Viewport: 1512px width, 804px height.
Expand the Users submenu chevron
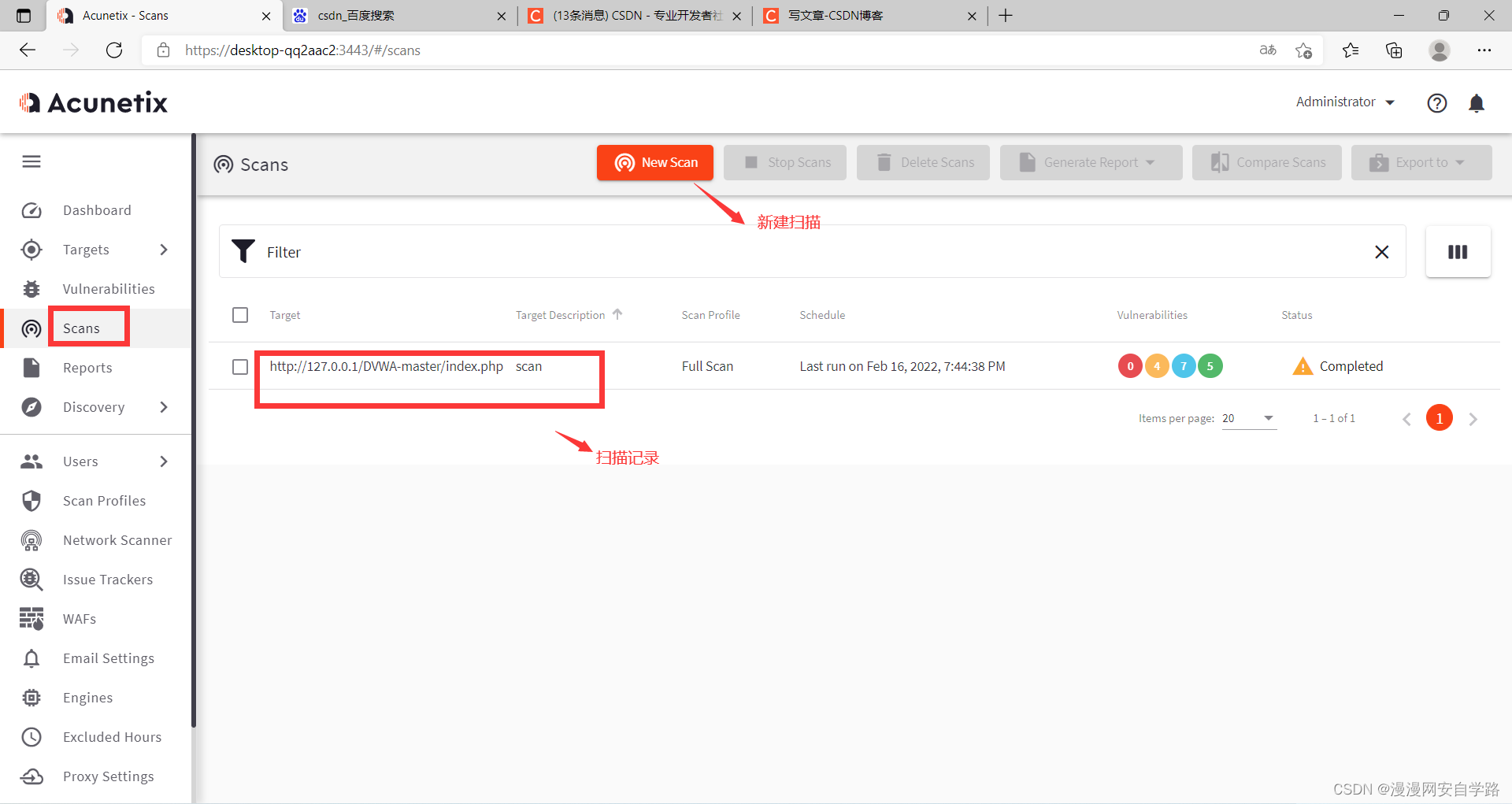click(164, 461)
